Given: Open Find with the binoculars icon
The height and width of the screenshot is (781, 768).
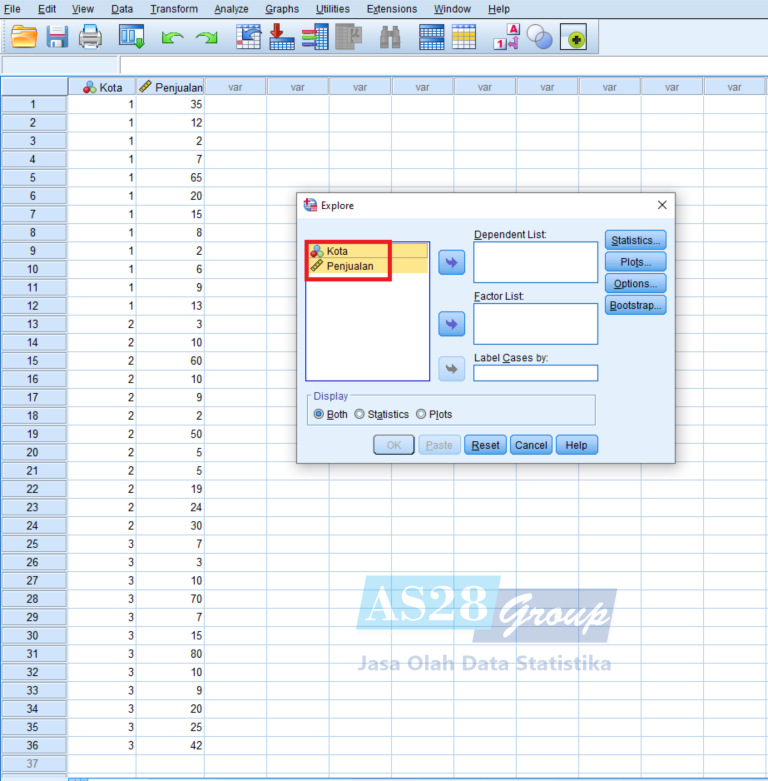Looking at the screenshot, I should point(390,38).
